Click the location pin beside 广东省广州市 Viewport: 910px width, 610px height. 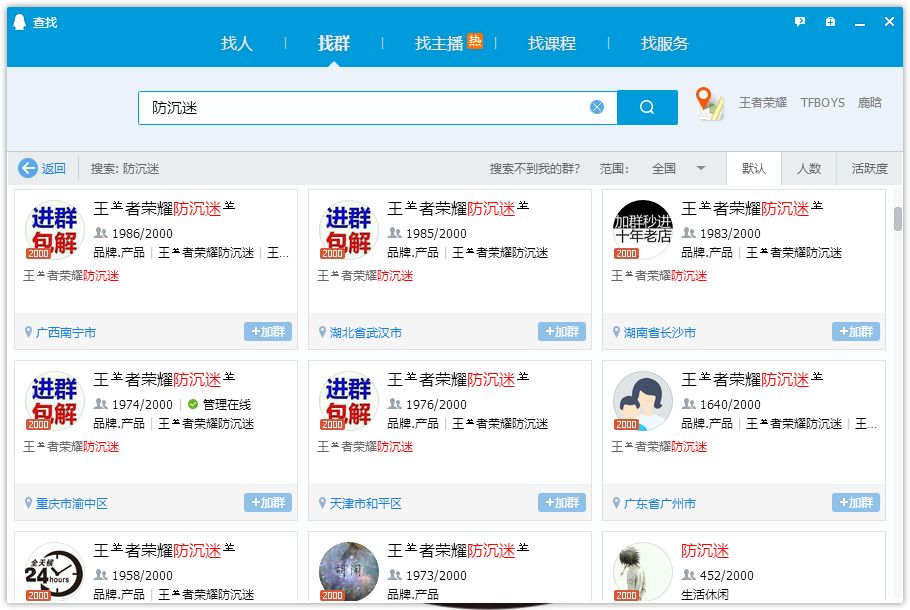point(616,503)
